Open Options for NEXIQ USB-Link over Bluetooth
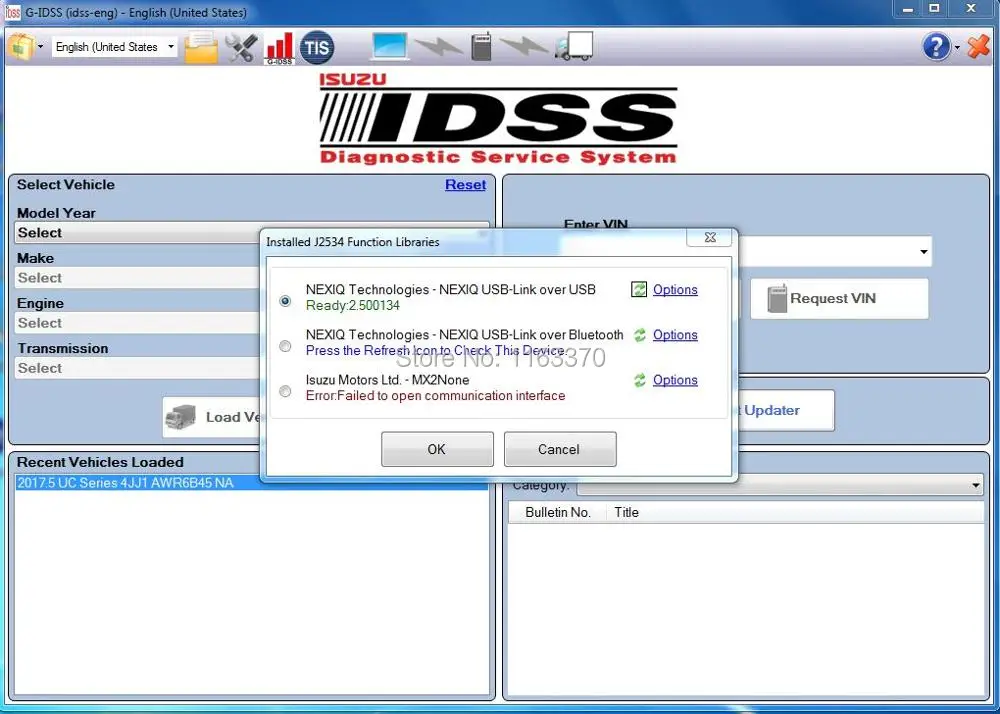Image resolution: width=1000 pixels, height=714 pixels. pos(675,335)
